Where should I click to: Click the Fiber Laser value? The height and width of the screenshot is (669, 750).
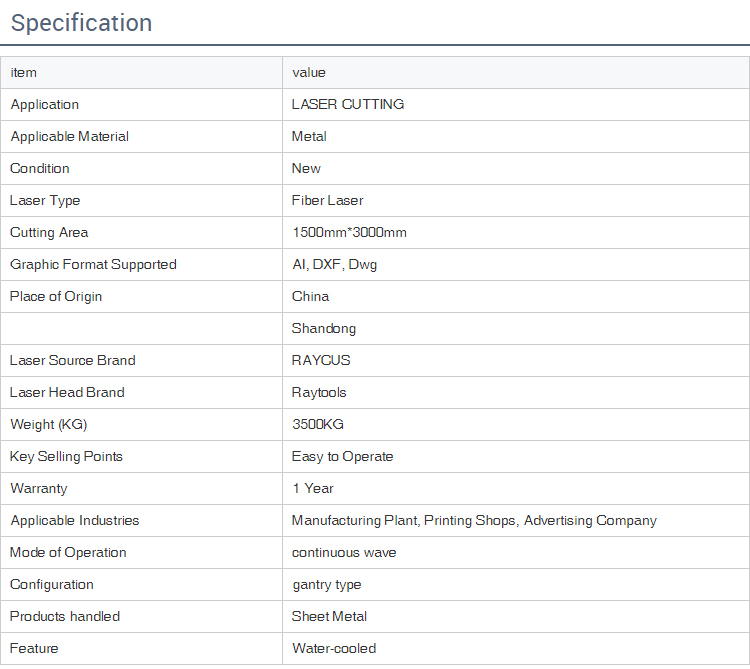pos(328,201)
